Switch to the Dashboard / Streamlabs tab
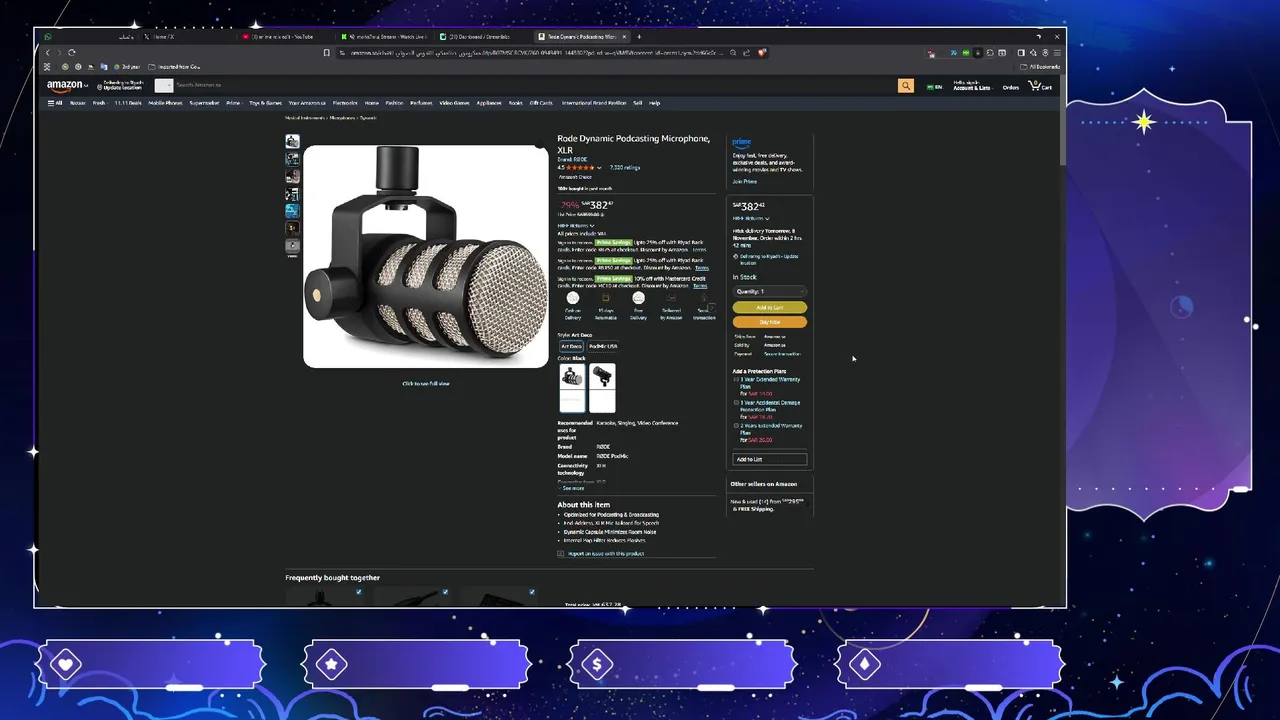The image size is (1280, 720). coord(483,37)
